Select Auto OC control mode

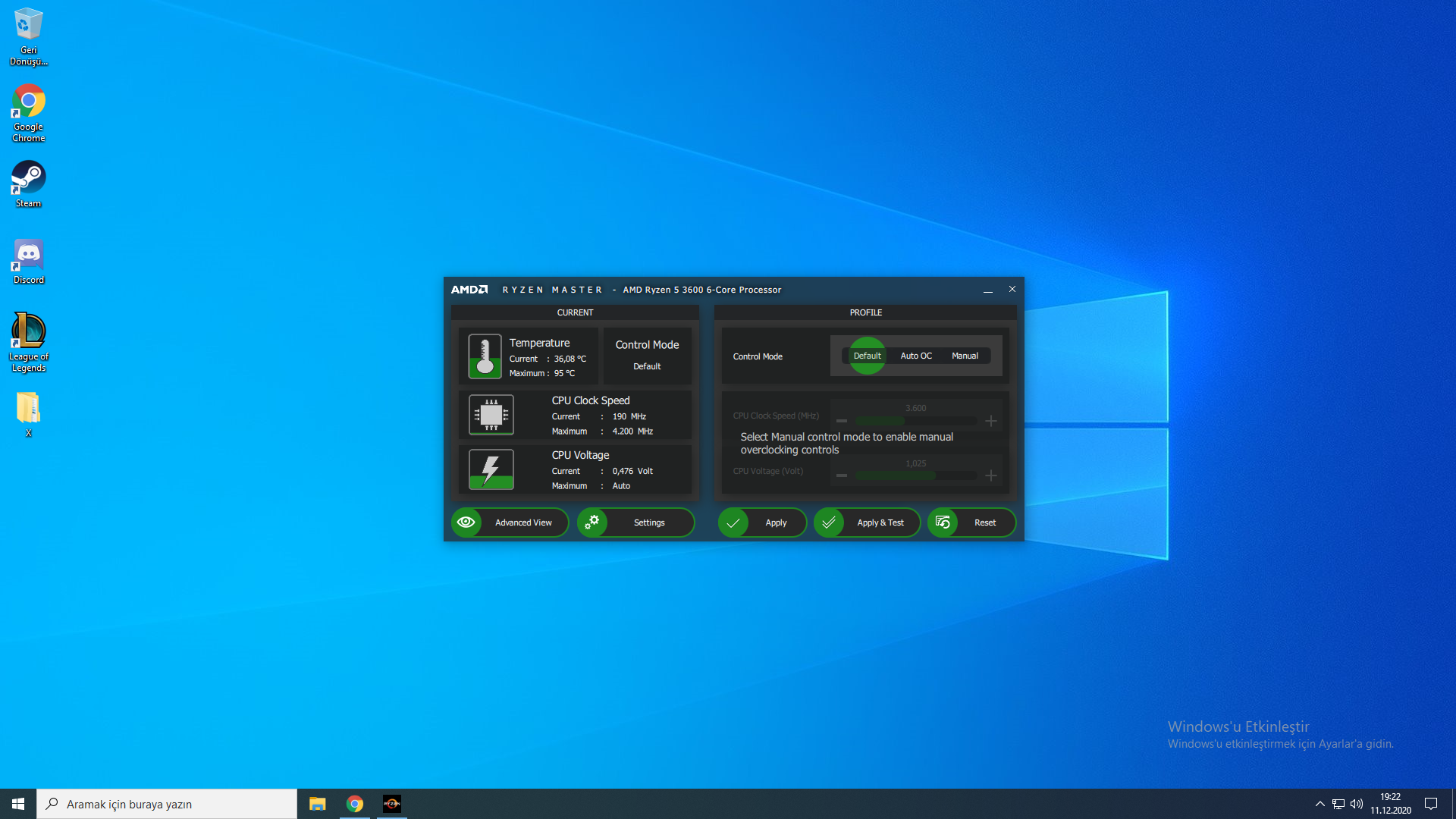point(916,356)
